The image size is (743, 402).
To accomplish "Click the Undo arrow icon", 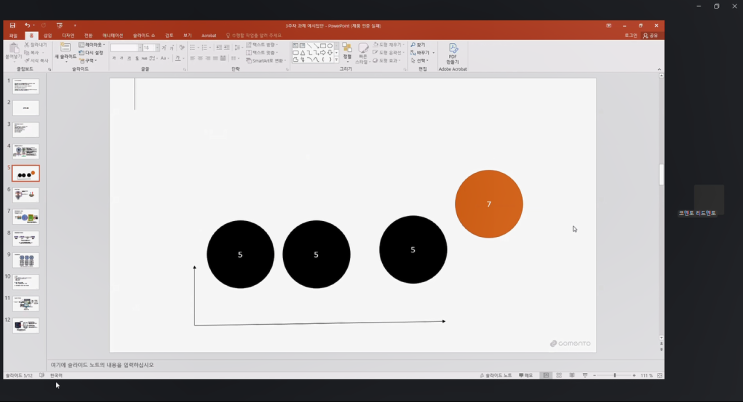I will coord(28,25).
